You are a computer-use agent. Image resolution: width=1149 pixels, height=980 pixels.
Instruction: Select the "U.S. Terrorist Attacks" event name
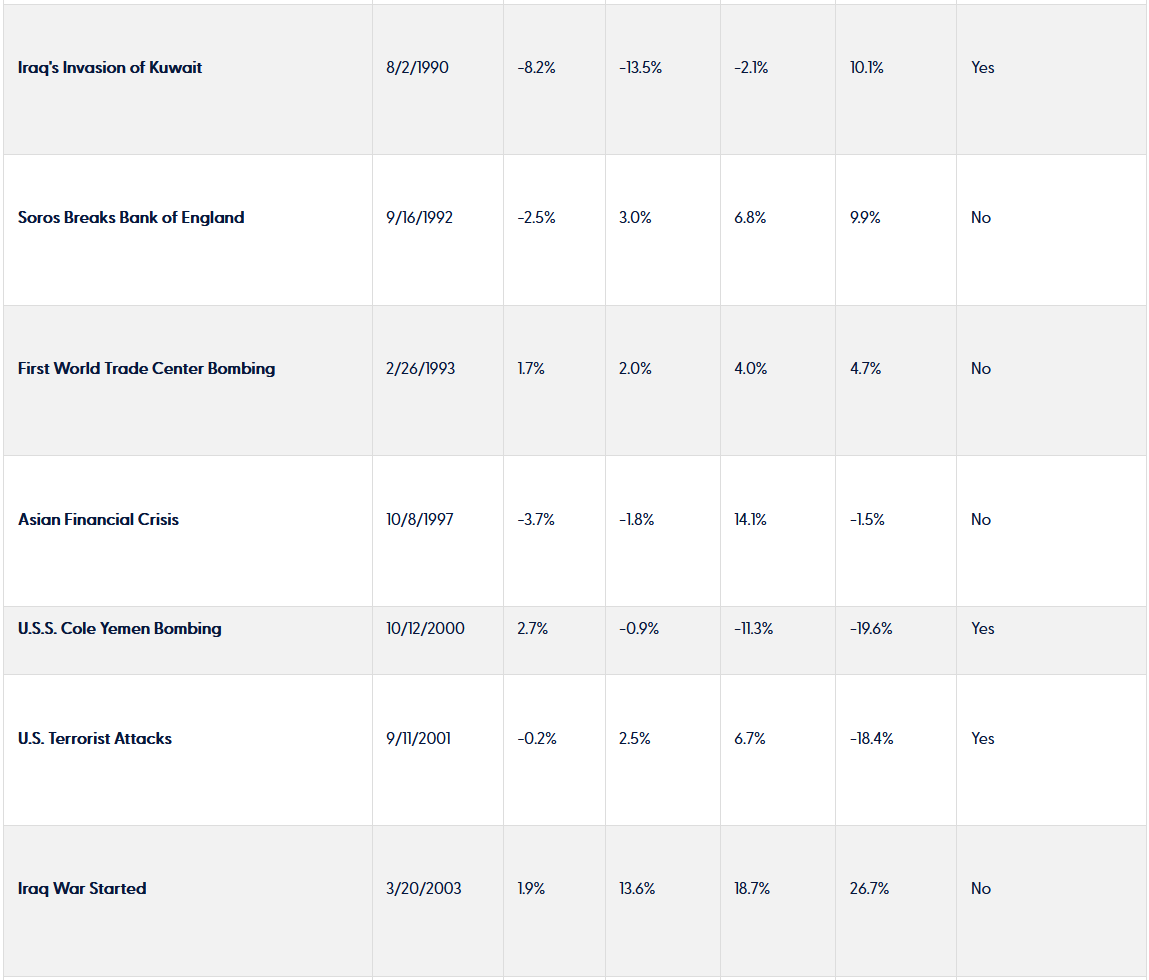(x=95, y=739)
